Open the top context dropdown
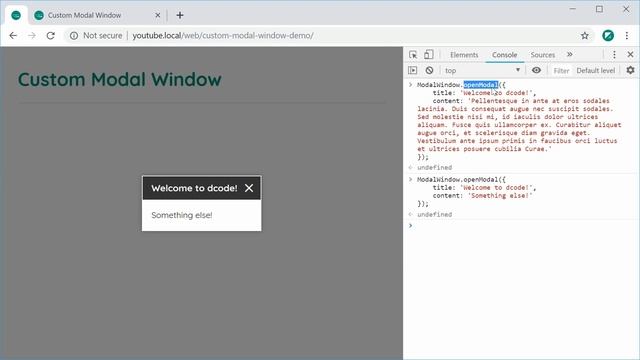This screenshot has height=360, width=640. [482, 70]
